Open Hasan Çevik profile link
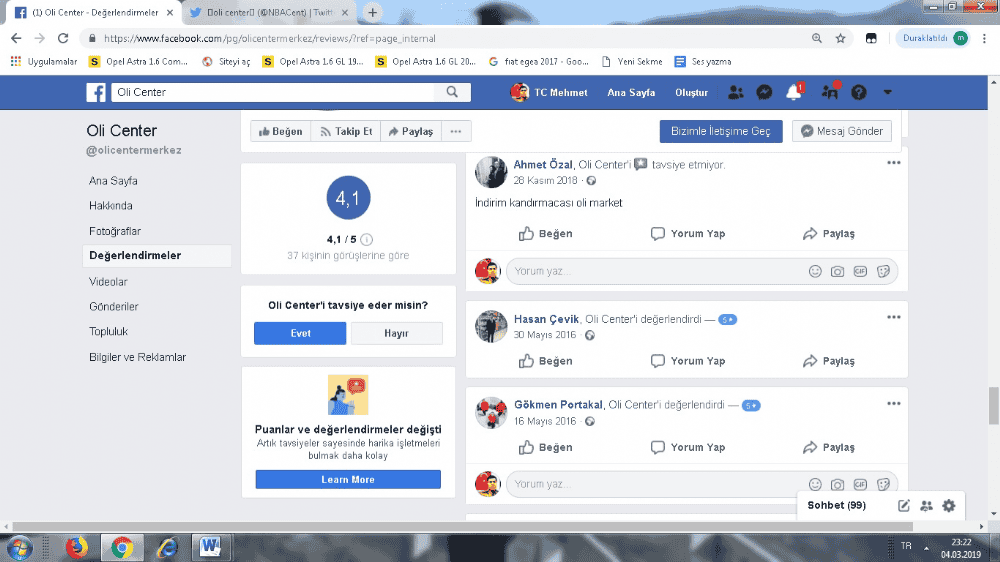This screenshot has height=562, width=1000. 547,319
